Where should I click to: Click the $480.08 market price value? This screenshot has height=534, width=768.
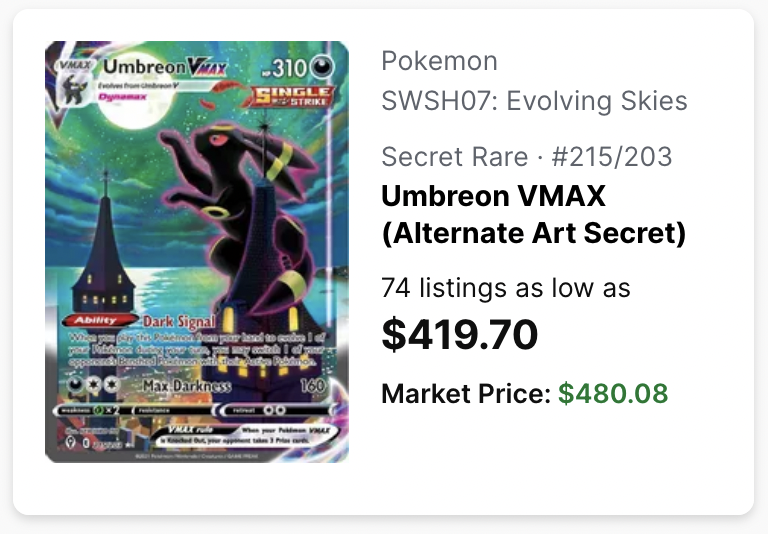tap(613, 393)
